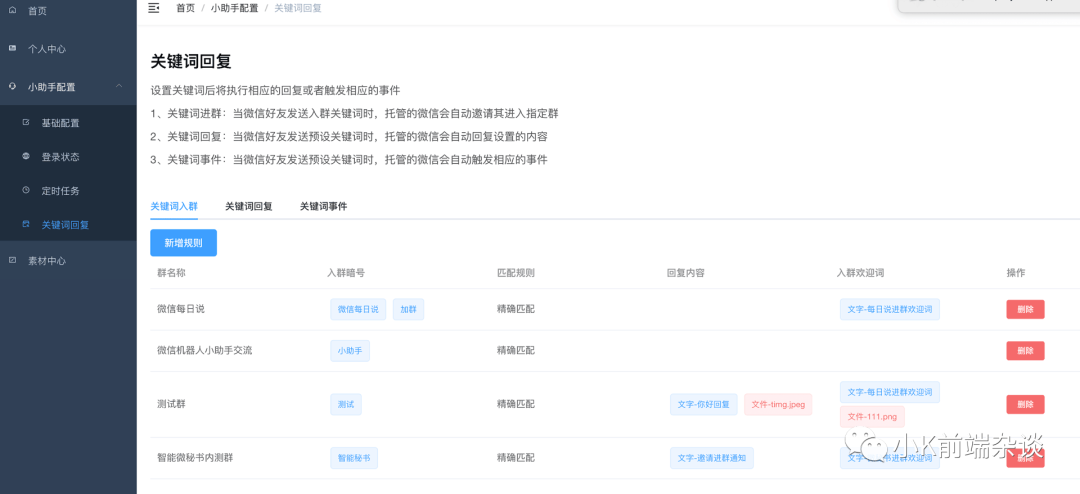The height and width of the screenshot is (494, 1080).
Task: Click the 入群暗号 column header
Action: 346,273
